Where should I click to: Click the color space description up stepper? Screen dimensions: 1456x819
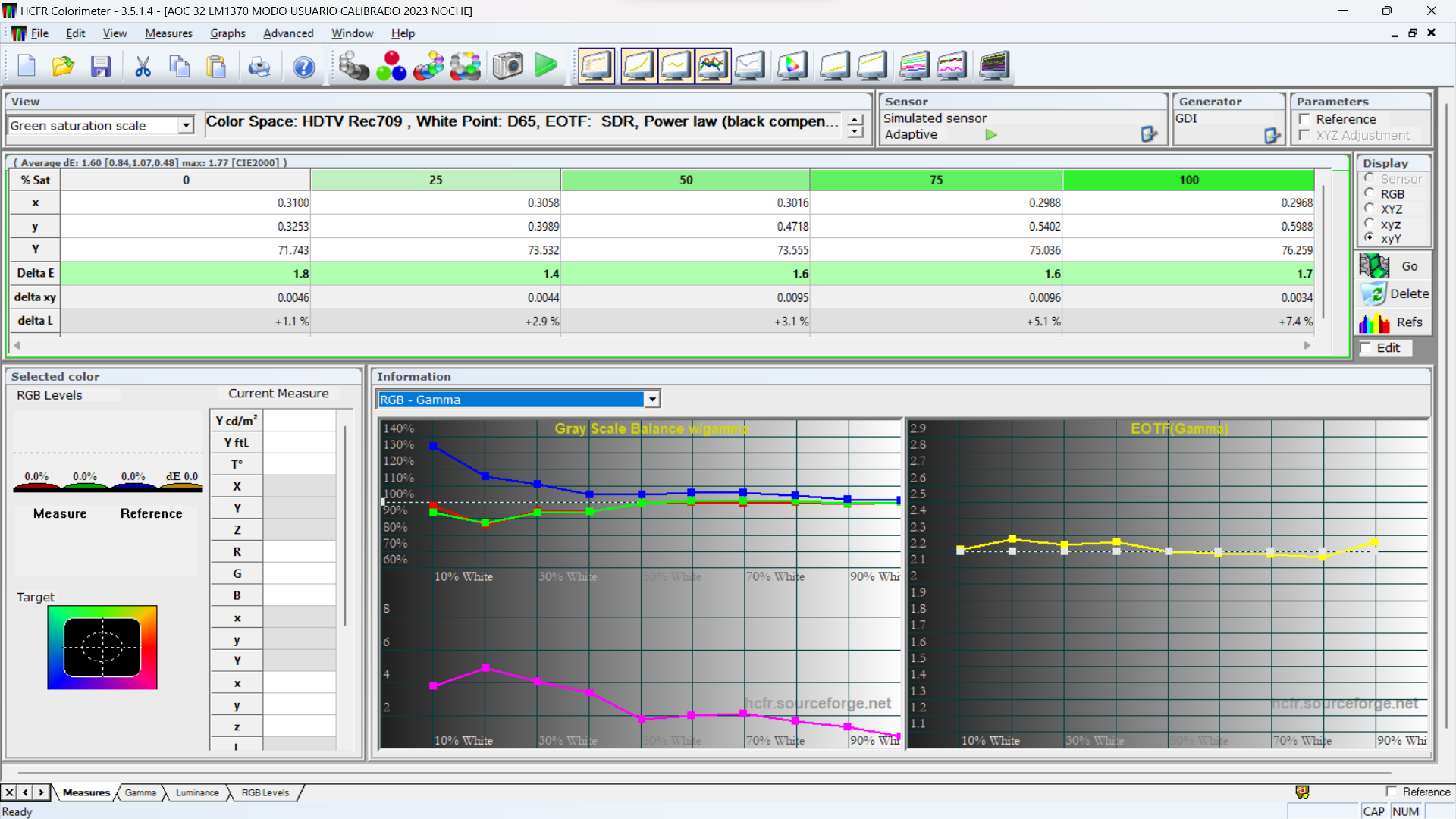point(855,120)
